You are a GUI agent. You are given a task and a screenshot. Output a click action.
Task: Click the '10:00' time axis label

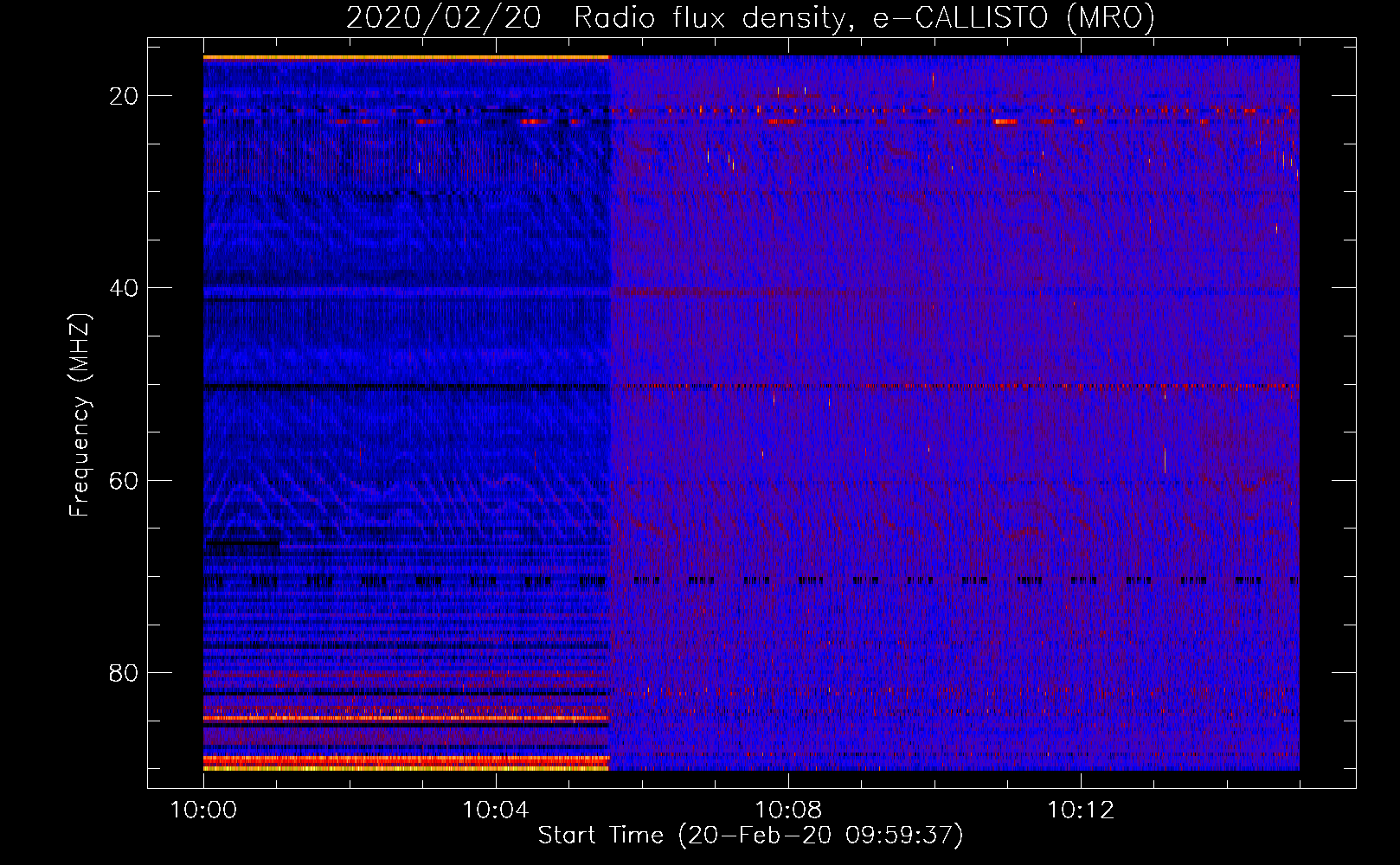click(x=203, y=810)
